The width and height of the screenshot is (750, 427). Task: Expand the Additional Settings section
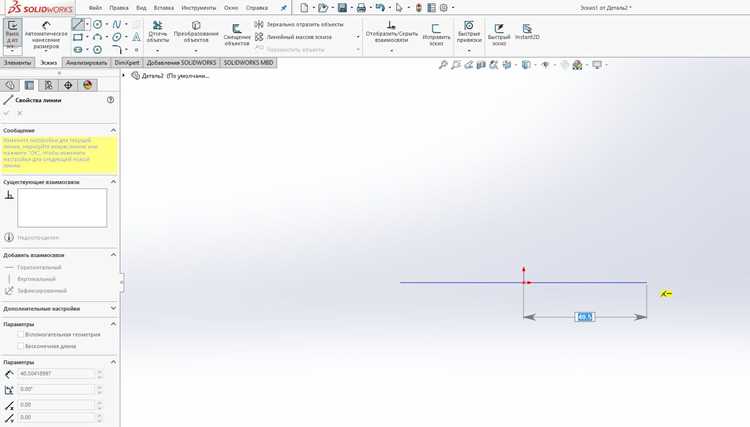tap(113, 308)
